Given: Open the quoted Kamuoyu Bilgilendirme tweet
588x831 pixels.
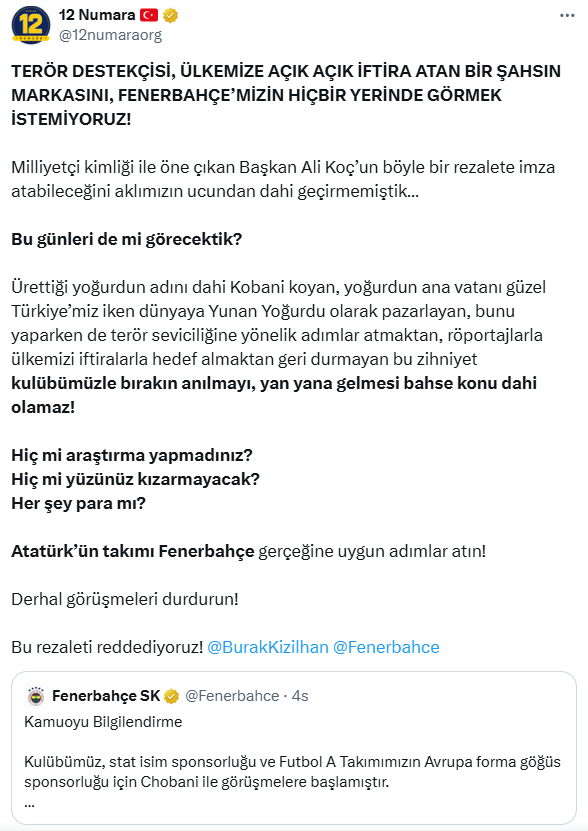Looking at the screenshot, I should [x=294, y=747].
